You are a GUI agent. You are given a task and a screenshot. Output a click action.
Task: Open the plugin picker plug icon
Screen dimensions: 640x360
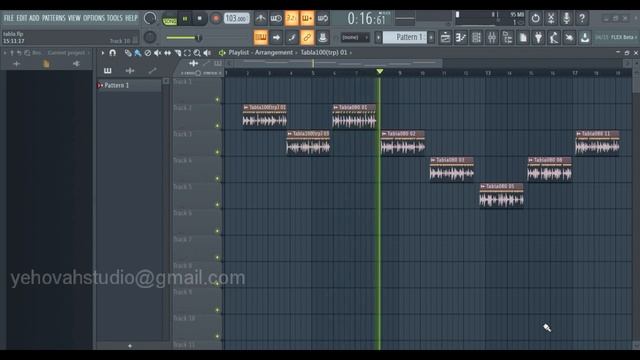click(x=538, y=38)
